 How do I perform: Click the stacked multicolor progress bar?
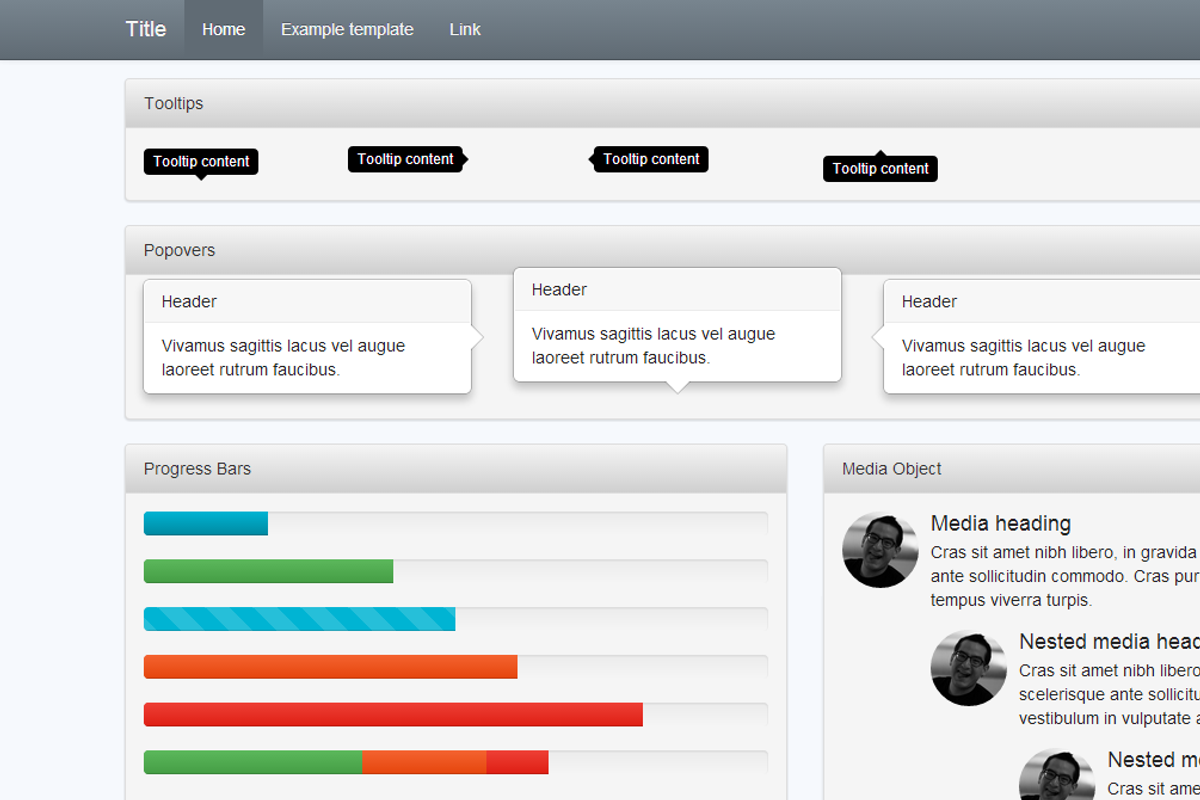point(345,761)
